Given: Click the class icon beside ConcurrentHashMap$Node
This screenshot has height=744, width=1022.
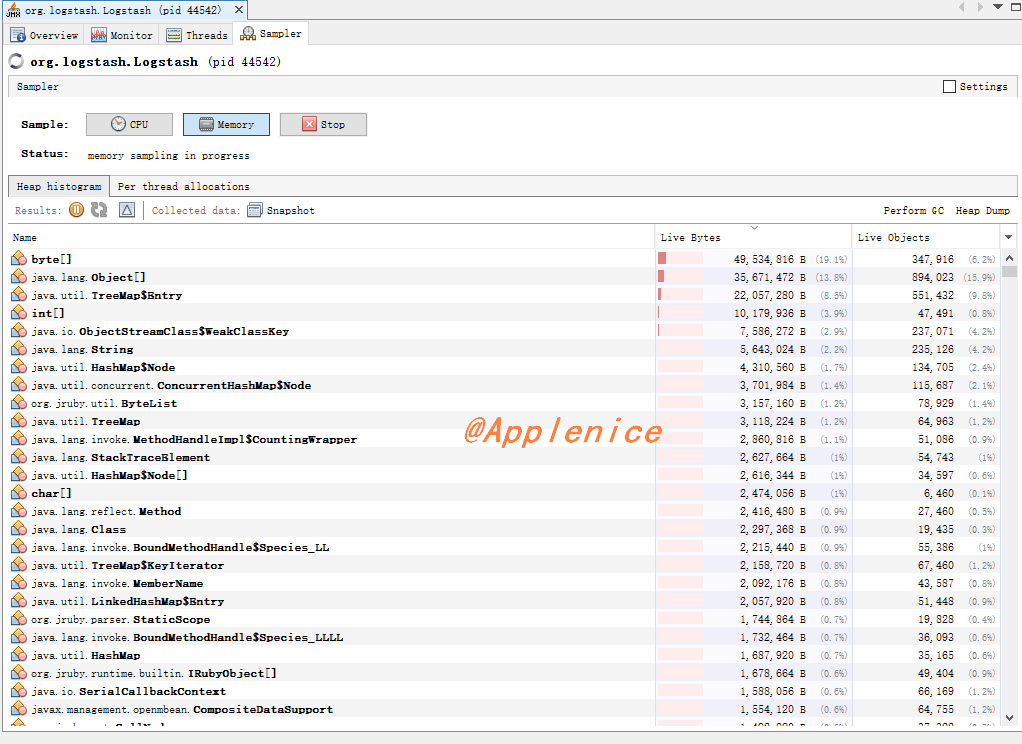Looking at the screenshot, I should [x=19, y=385].
